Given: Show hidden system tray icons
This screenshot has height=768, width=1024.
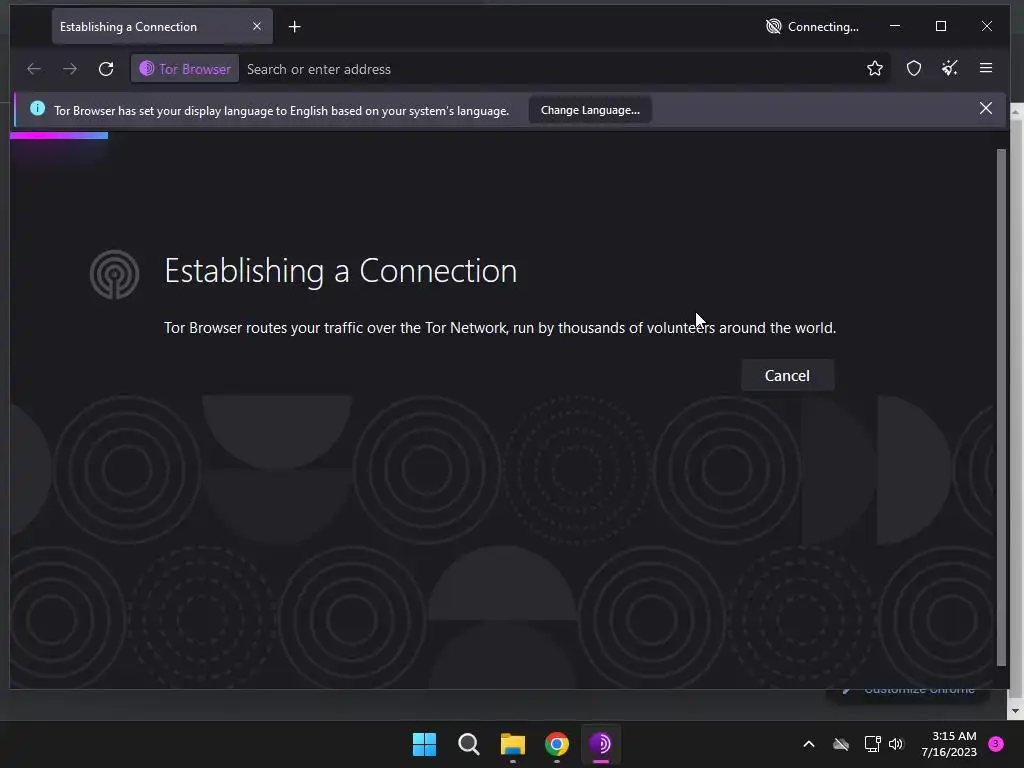Looking at the screenshot, I should pos(808,744).
